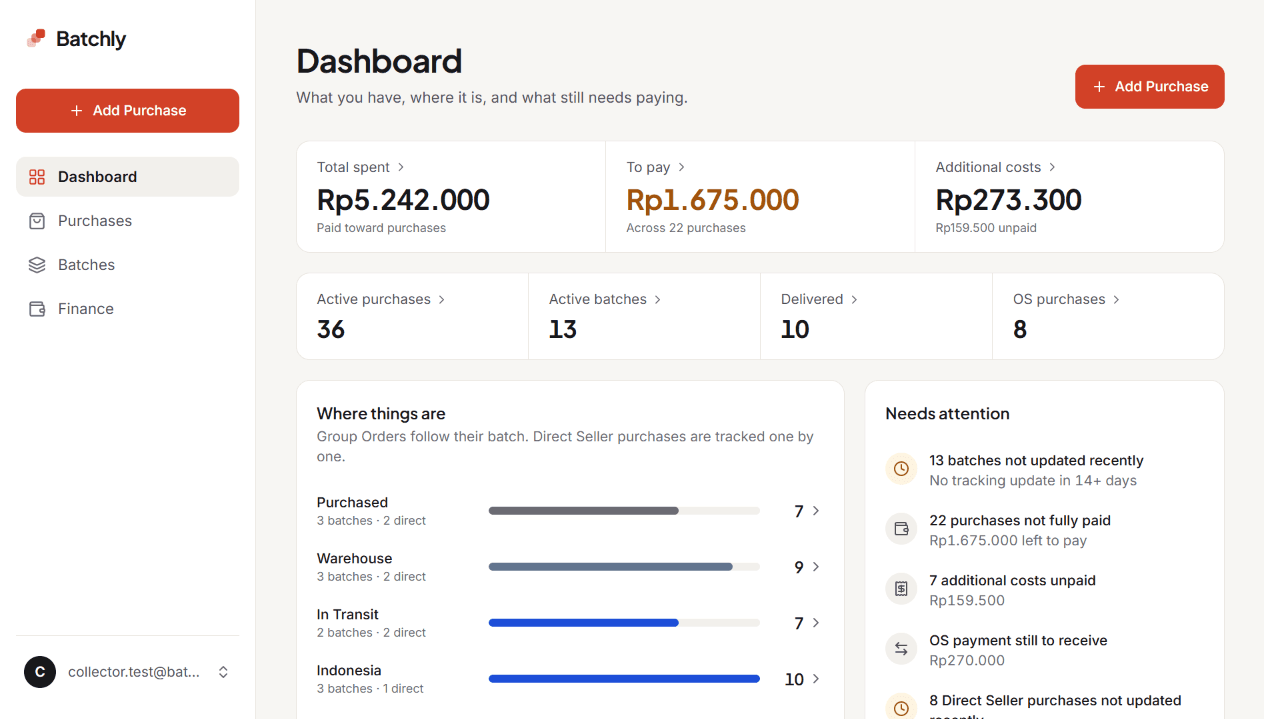Click the Dashboard grid icon in sidebar
The image size is (1264, 719).
37,177
